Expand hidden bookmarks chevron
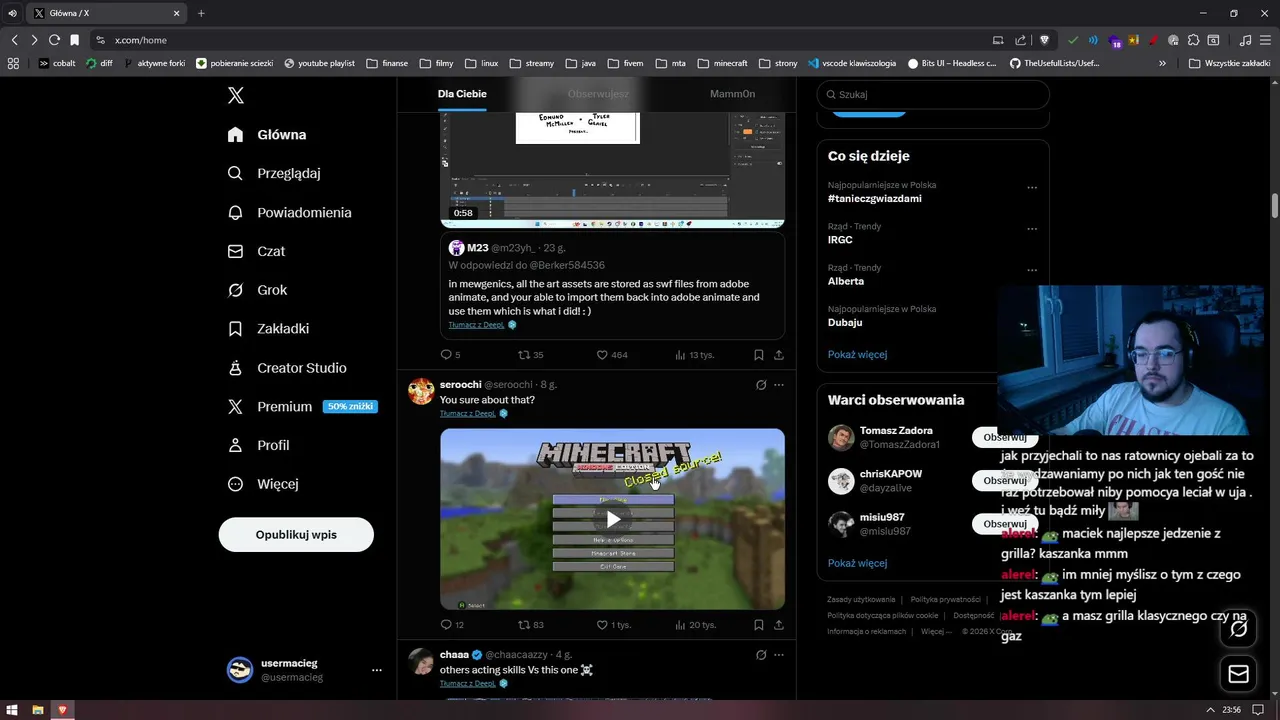The image size is (1280, 720). 1162,63
